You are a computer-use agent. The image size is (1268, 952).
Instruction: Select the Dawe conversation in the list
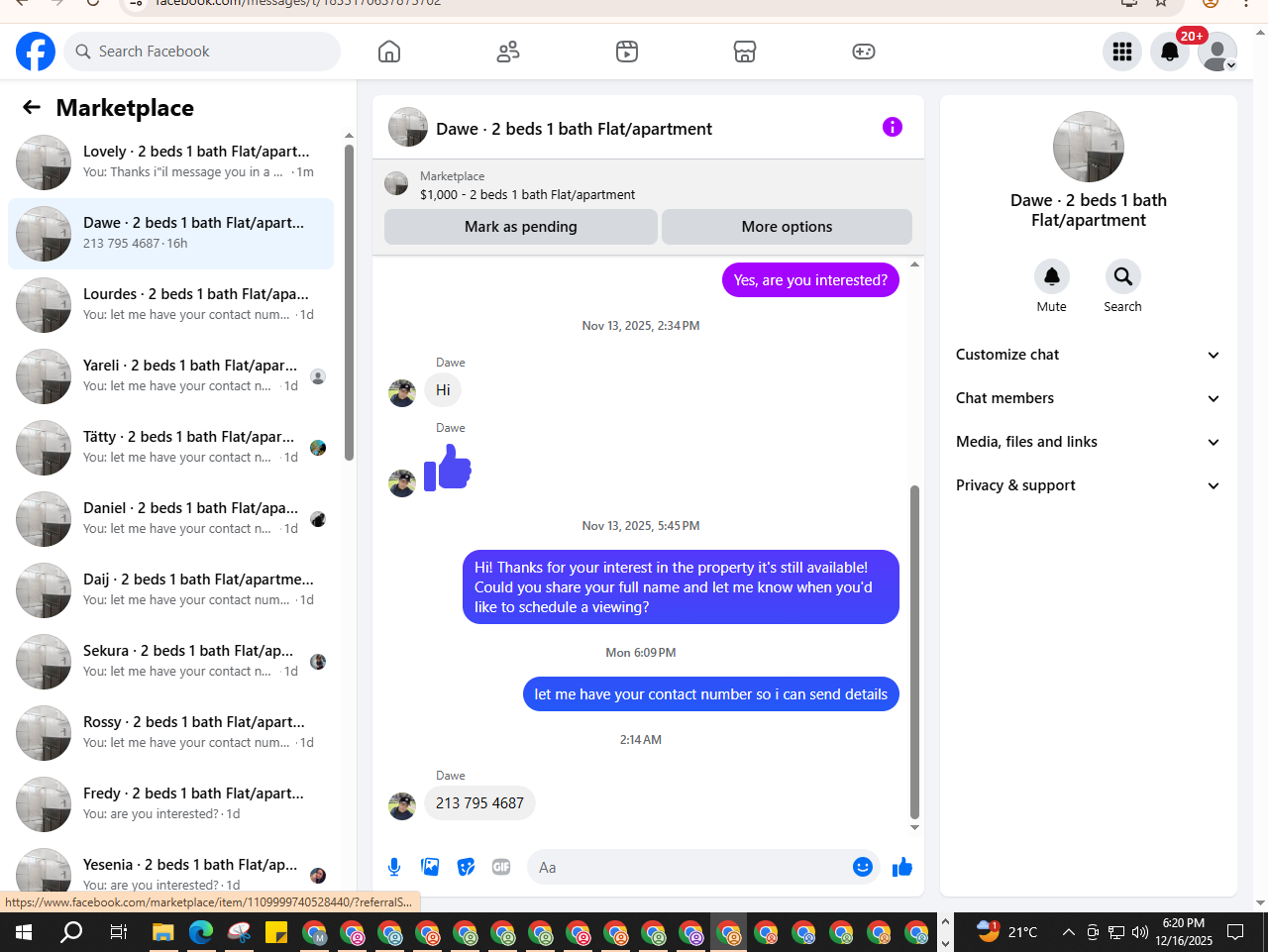(170, 234)
